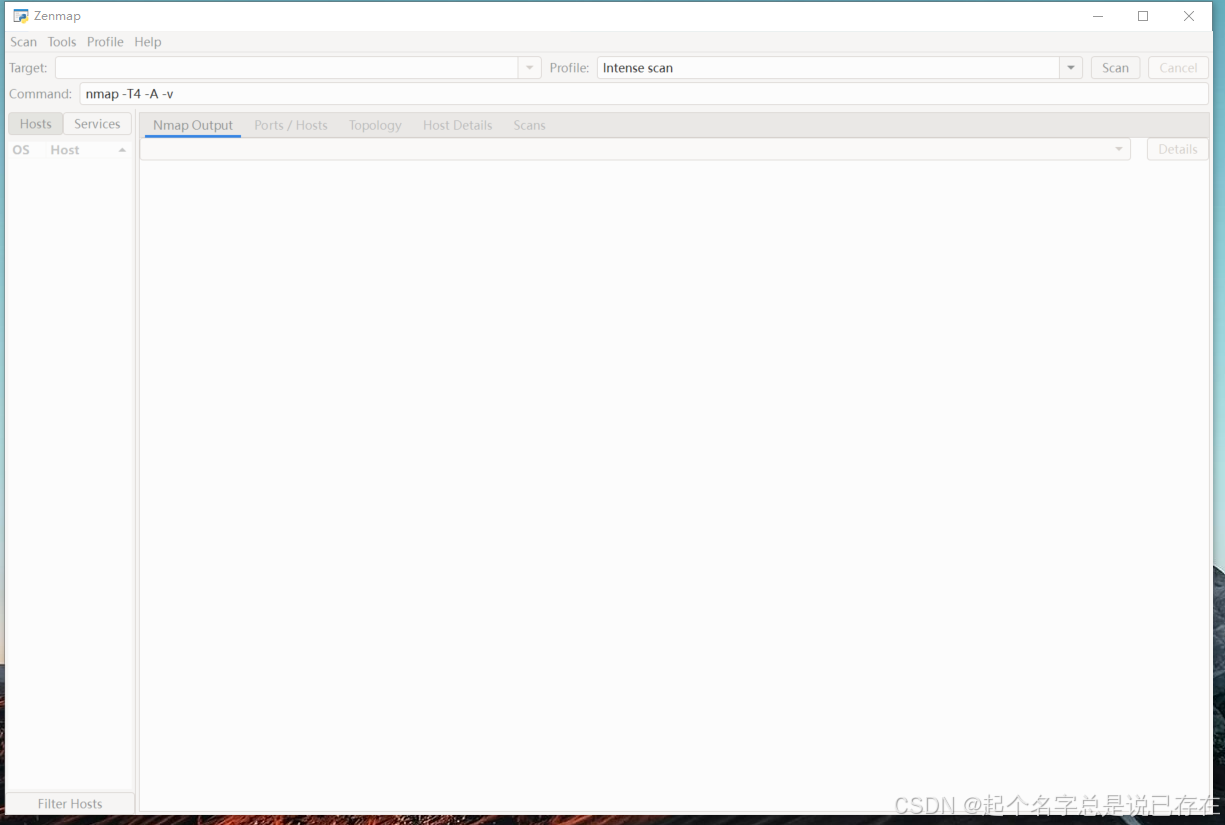Focus the Target input field
The width and height of the screenshot is (1225, 825).
tap(286, 68)
